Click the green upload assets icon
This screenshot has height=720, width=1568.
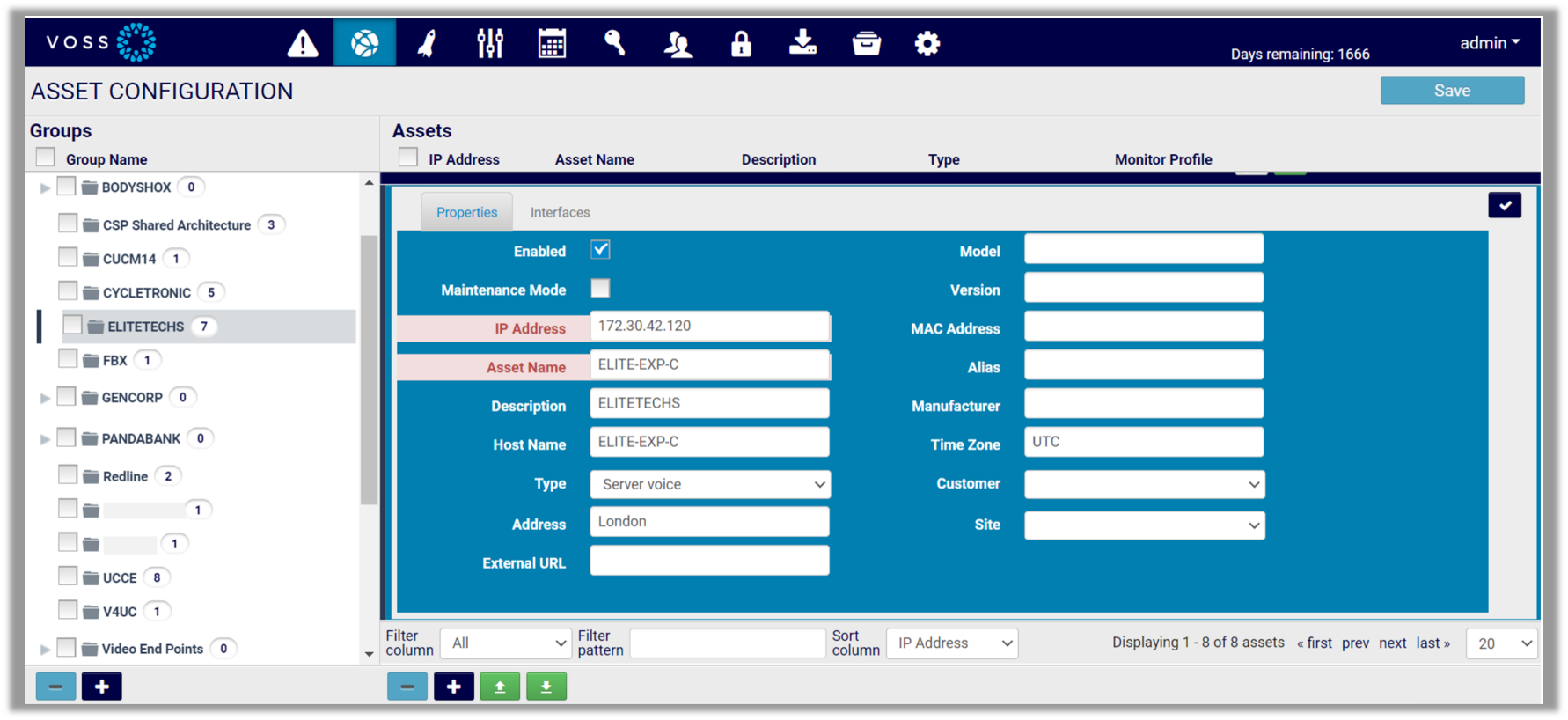pos(500,687)
